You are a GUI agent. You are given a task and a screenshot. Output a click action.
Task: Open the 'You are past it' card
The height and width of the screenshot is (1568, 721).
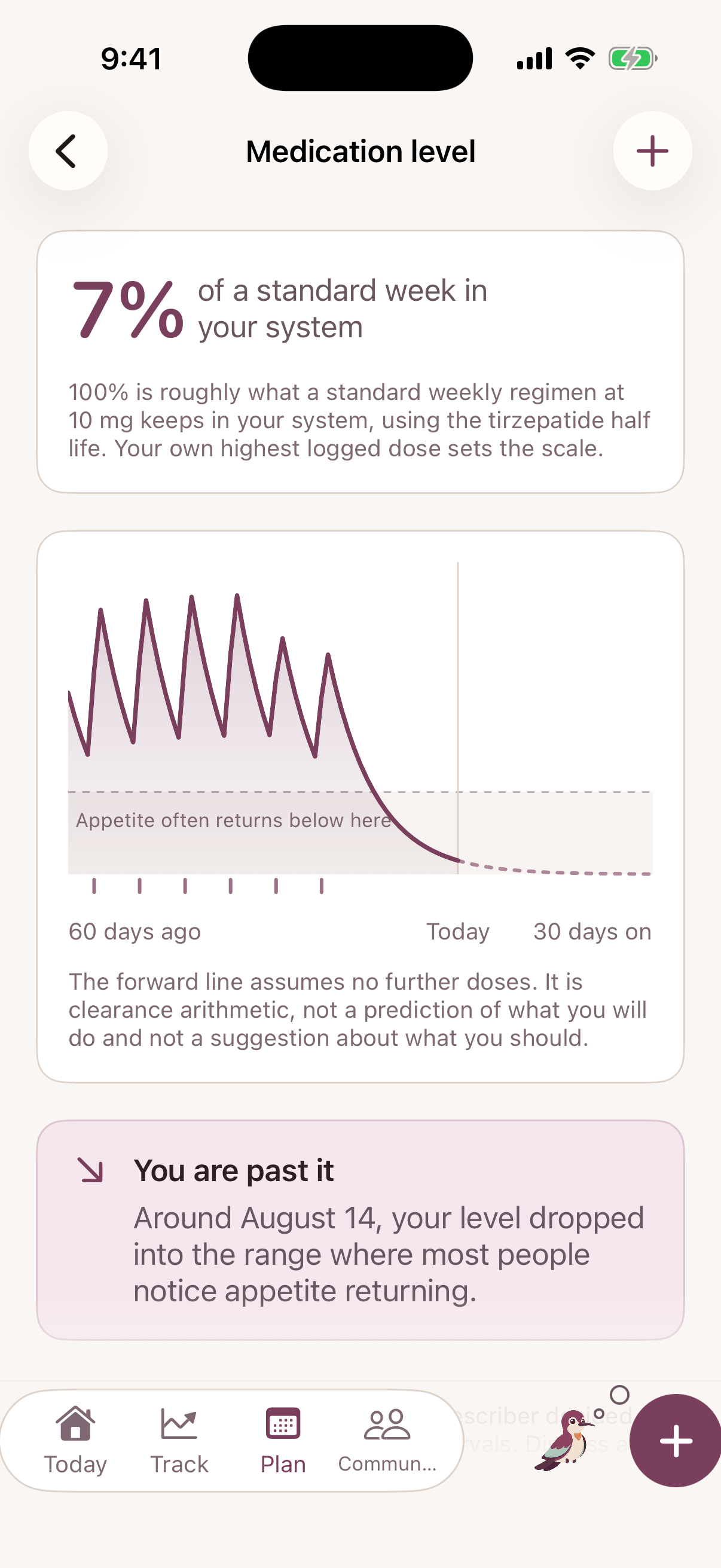pyautogui.click(x=360, y=1230)
